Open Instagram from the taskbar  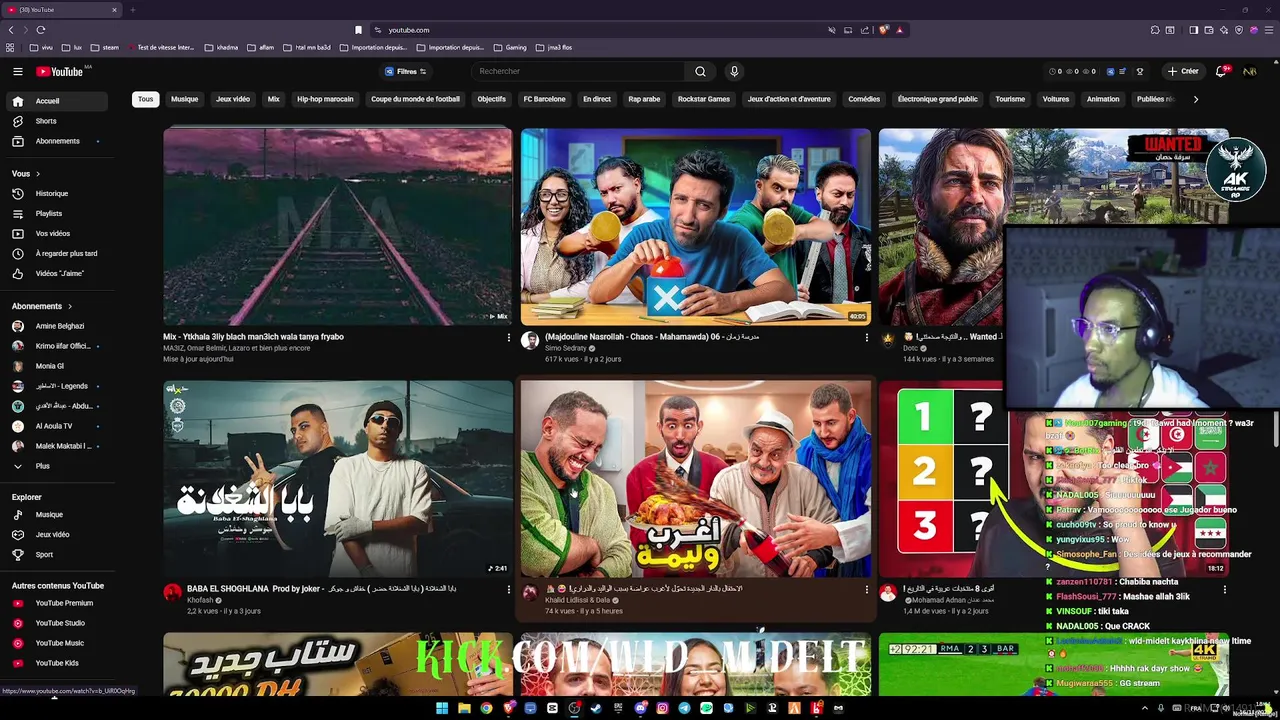click(x=662, y=708)
